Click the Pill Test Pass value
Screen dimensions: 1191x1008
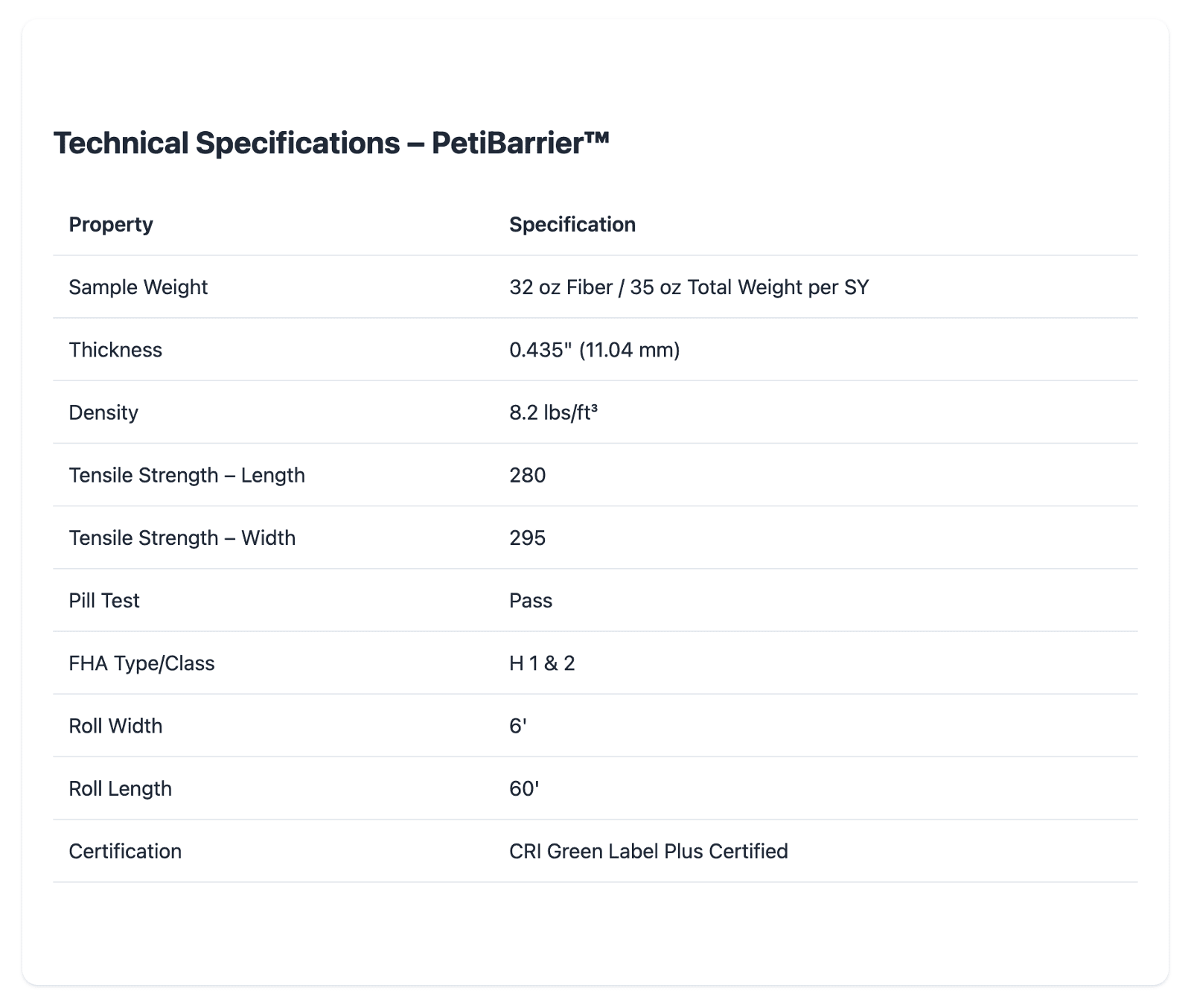530,600
